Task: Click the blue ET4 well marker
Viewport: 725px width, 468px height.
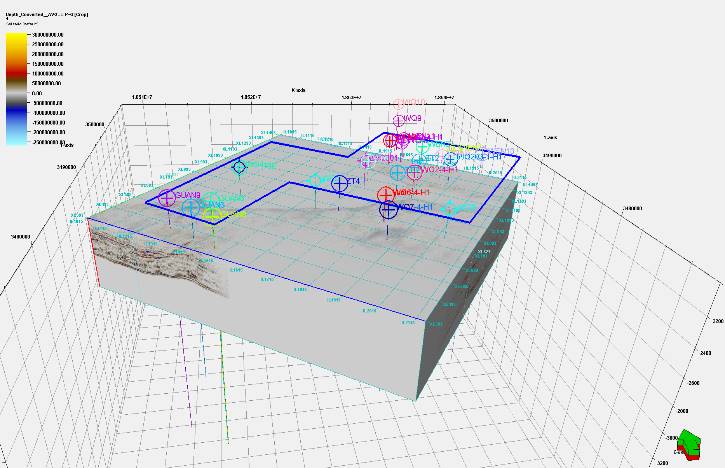Action: tap(340, 183)
